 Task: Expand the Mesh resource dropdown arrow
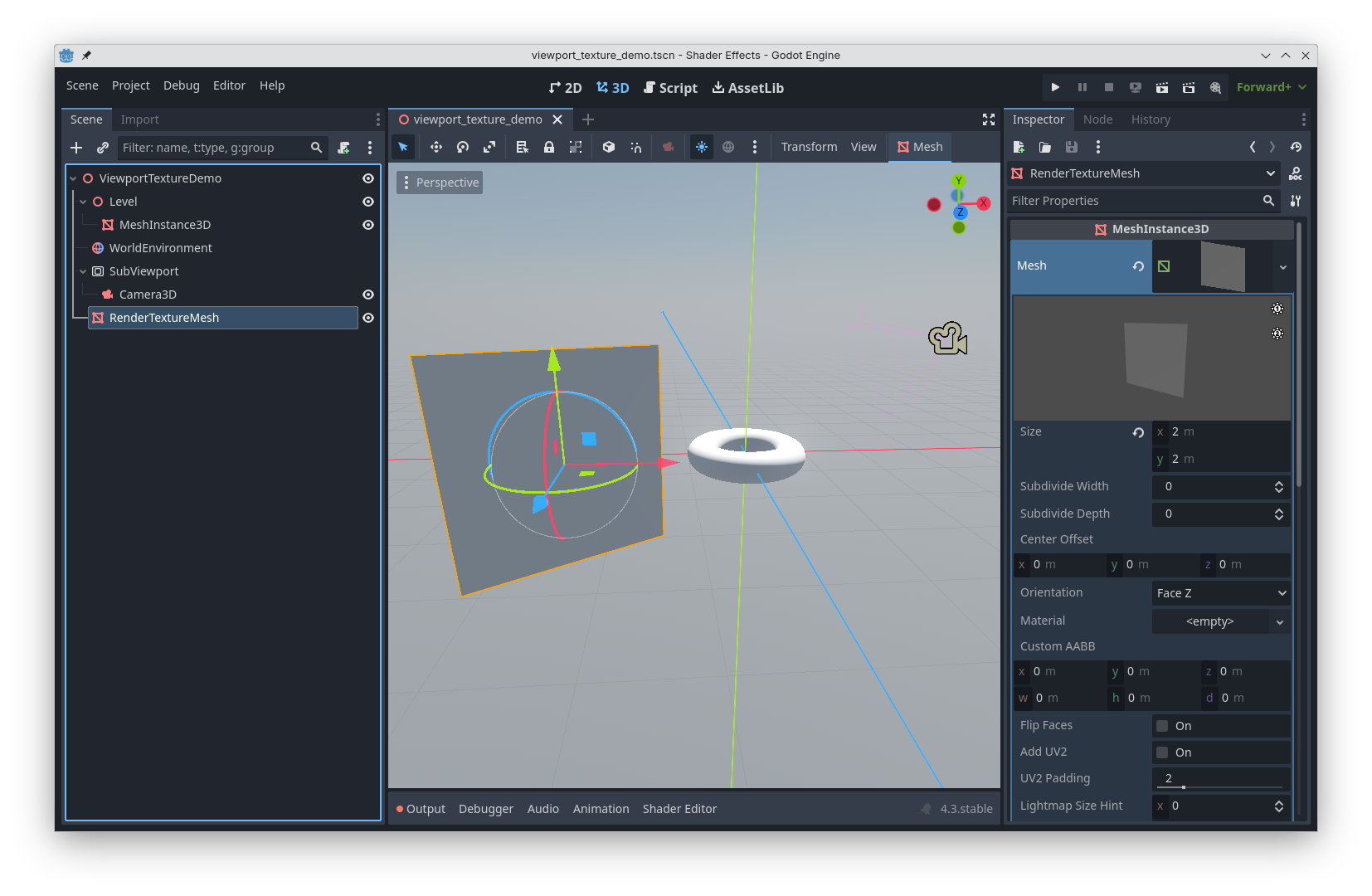(1282, 267)
